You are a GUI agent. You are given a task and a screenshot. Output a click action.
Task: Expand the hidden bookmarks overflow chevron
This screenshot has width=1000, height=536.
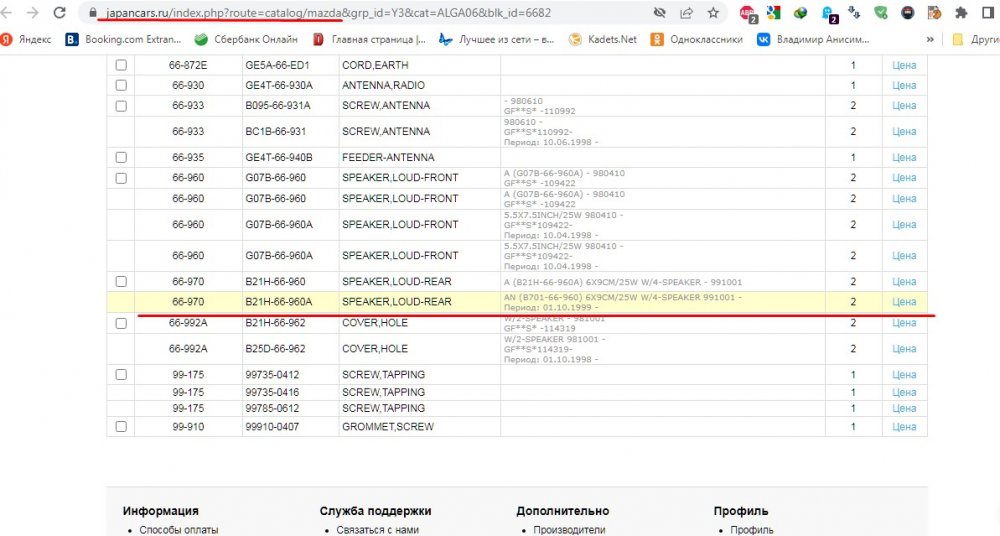[x=930, y=40]
